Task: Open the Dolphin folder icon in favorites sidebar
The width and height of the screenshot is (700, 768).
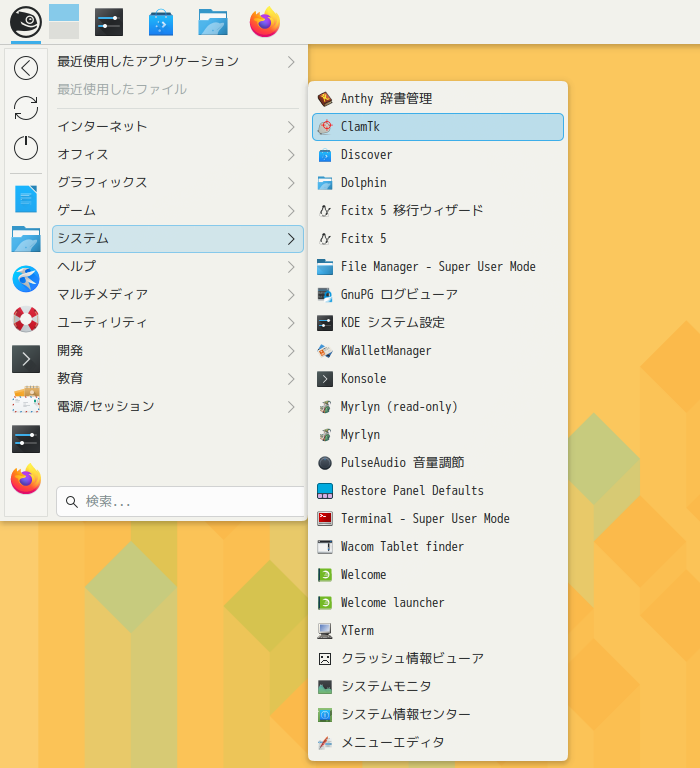Action: [x=26, y=239]
